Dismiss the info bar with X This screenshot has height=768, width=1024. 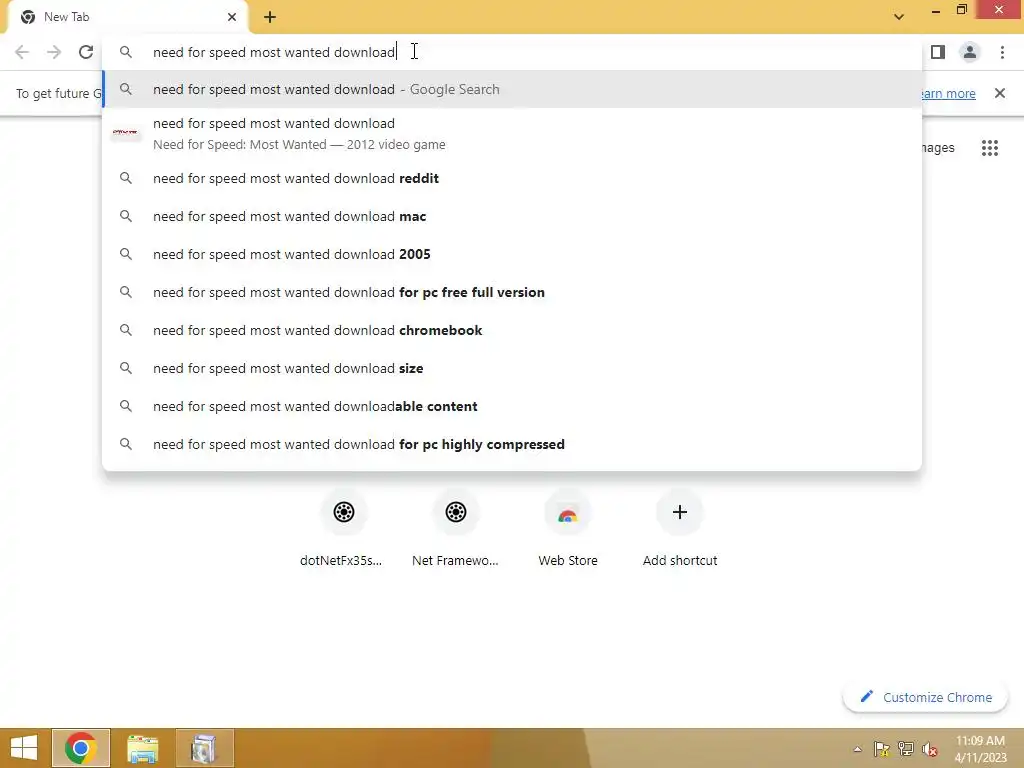tap(999, 93)
